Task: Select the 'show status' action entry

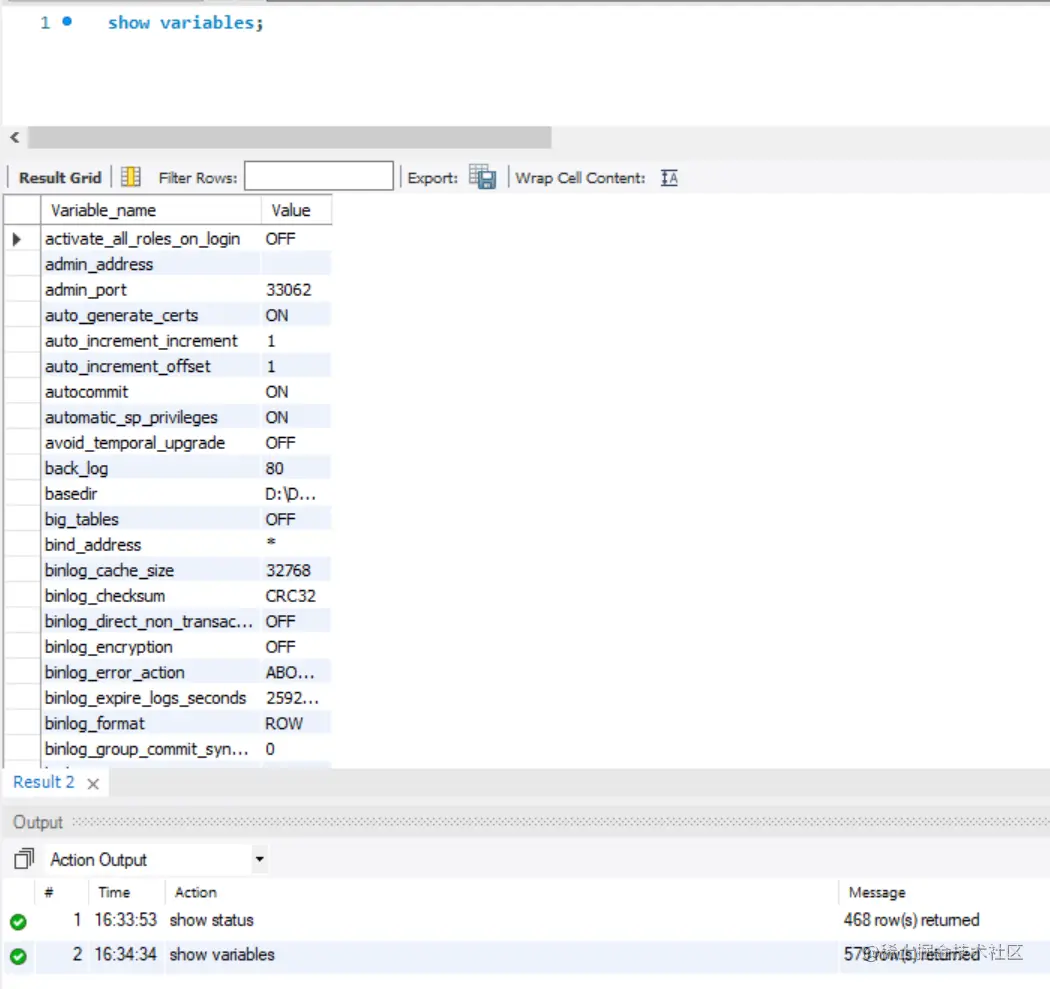Action: [211, 920]
